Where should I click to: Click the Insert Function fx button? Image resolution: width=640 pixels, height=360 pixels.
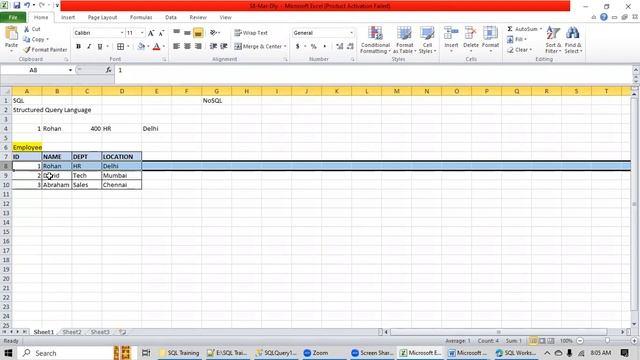click(108, 70)
